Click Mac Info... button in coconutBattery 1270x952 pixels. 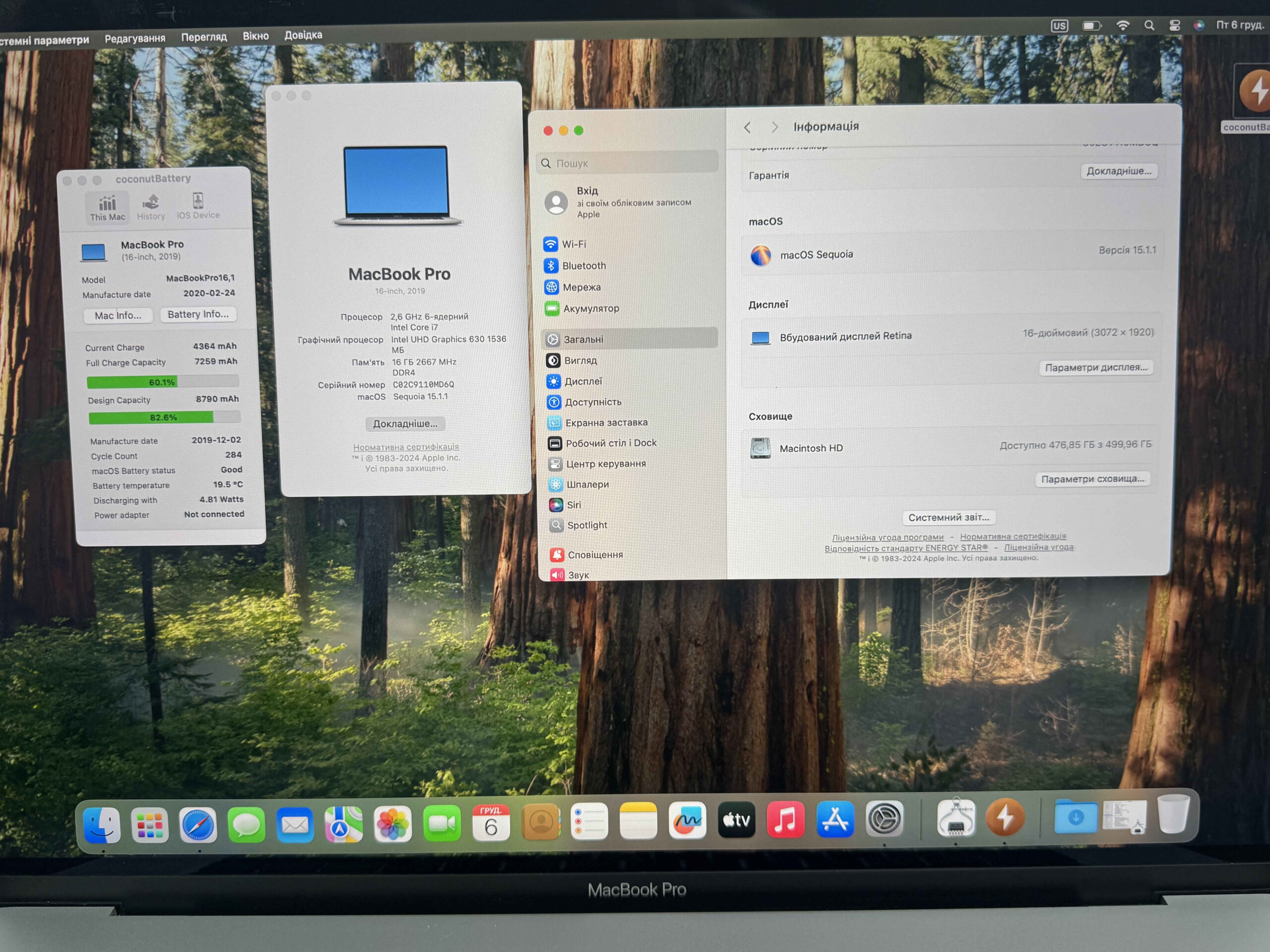coord(118,316)
